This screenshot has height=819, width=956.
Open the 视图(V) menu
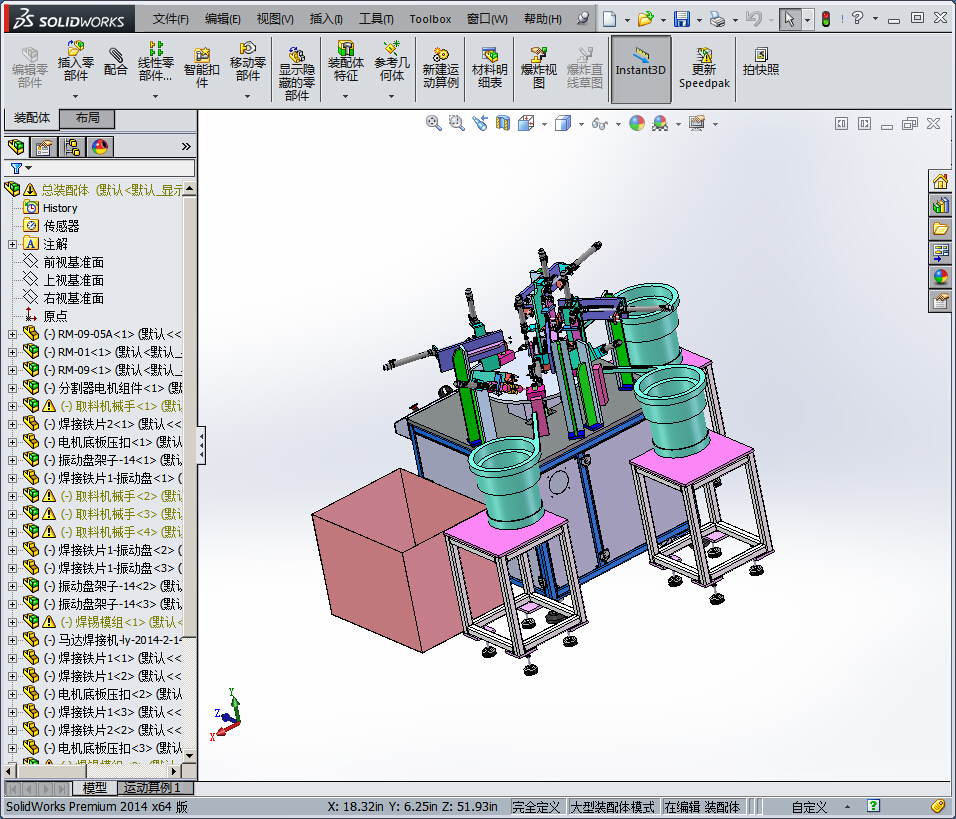pyautogui.click(x=275, y=19)
